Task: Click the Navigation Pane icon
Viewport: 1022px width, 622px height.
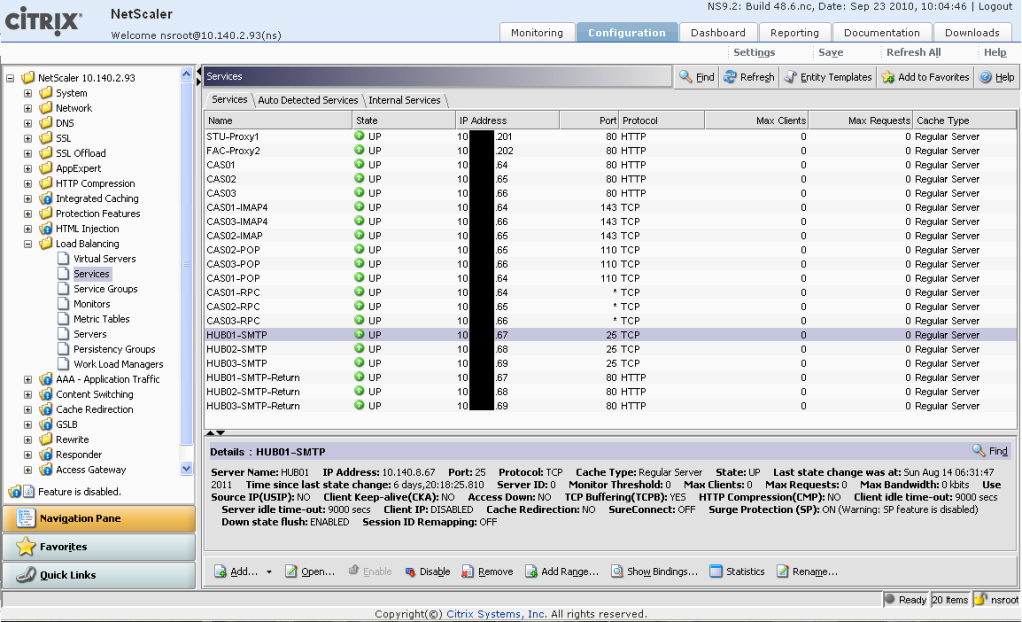Action: tap(25, 518)
